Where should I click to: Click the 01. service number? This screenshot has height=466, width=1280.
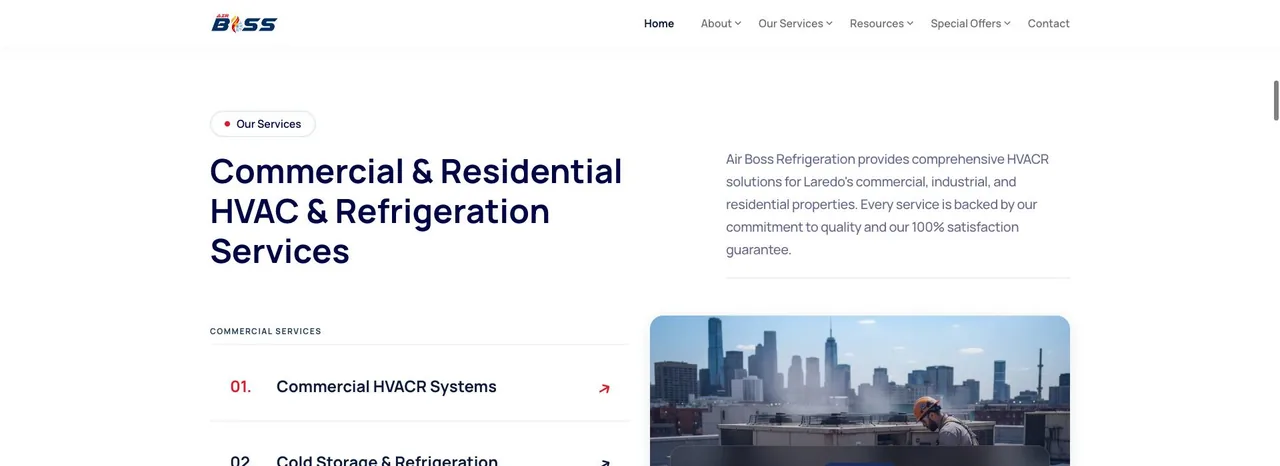tap(241, 387)
